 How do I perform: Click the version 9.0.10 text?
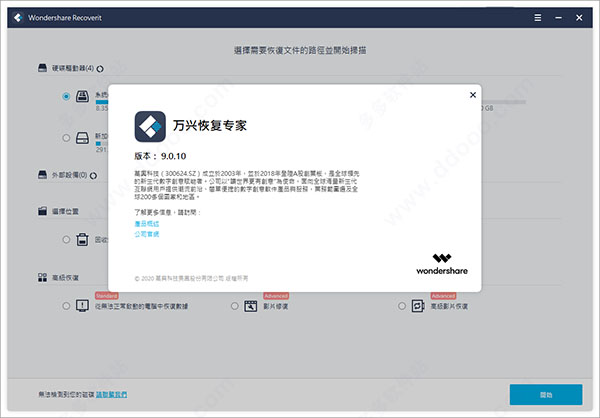160,156
